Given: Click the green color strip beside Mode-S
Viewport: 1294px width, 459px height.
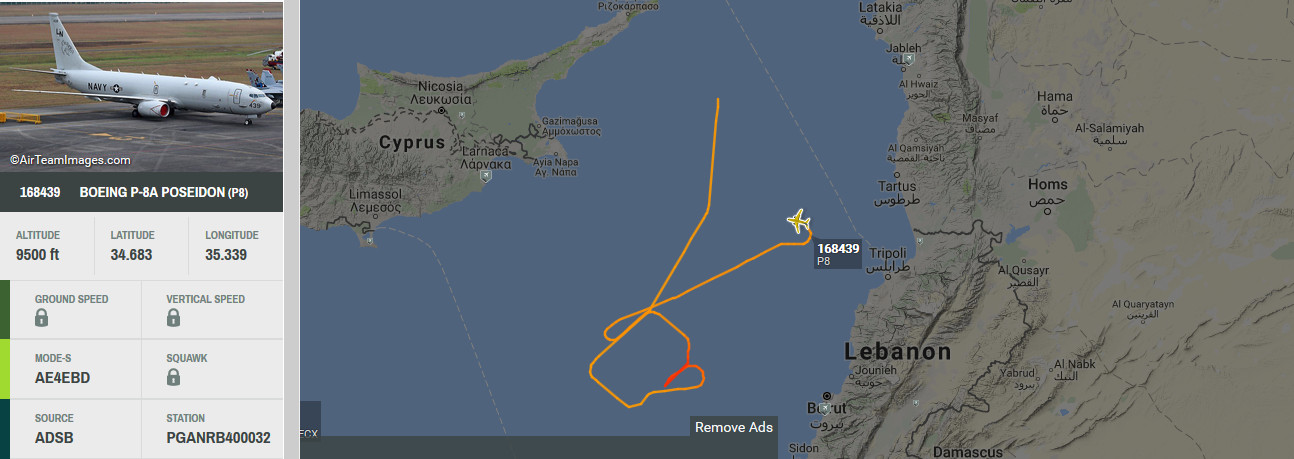Looking at the screenshot, I should 5,369.
